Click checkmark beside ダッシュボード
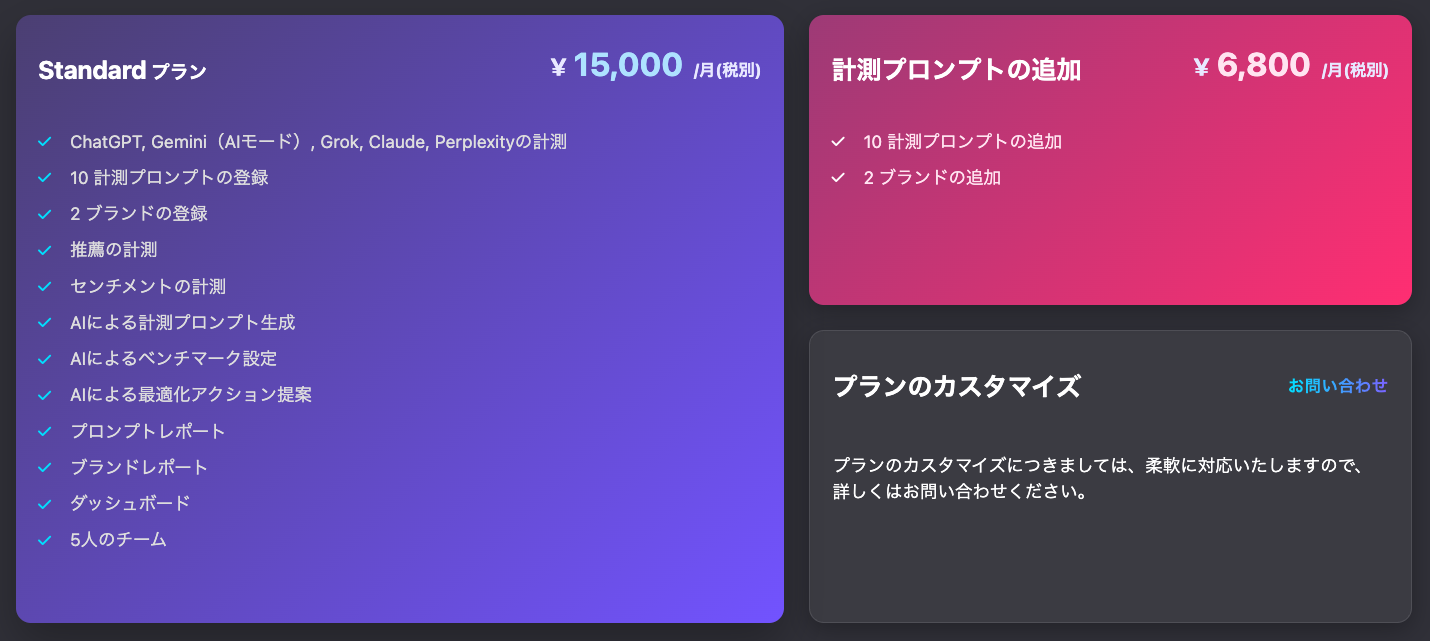The image size is (1430, 641). coord(44,504)
